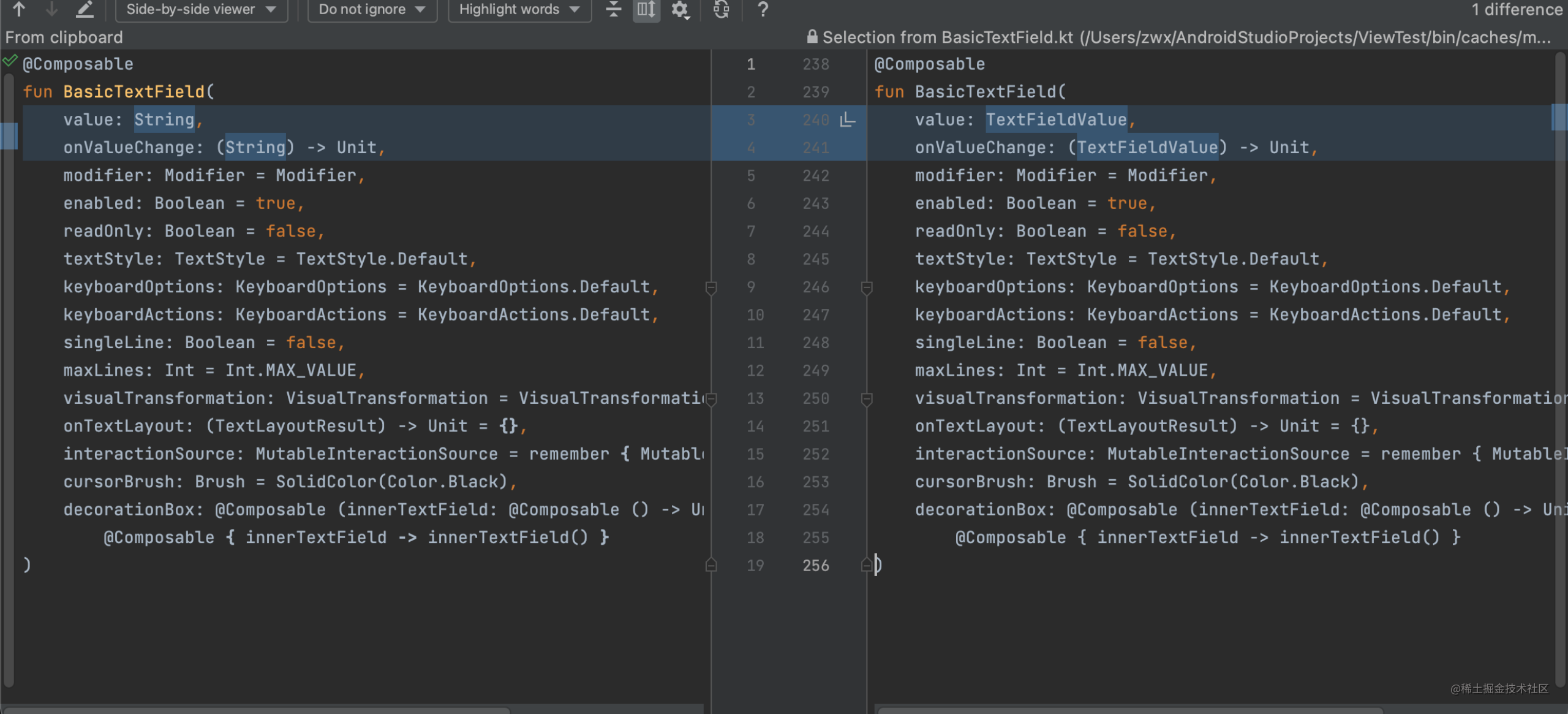Image resolution: width=1568 pixels, height=714 pixels.
Task: Open help with the question mark icon
Action: click(x=763, y=9)
